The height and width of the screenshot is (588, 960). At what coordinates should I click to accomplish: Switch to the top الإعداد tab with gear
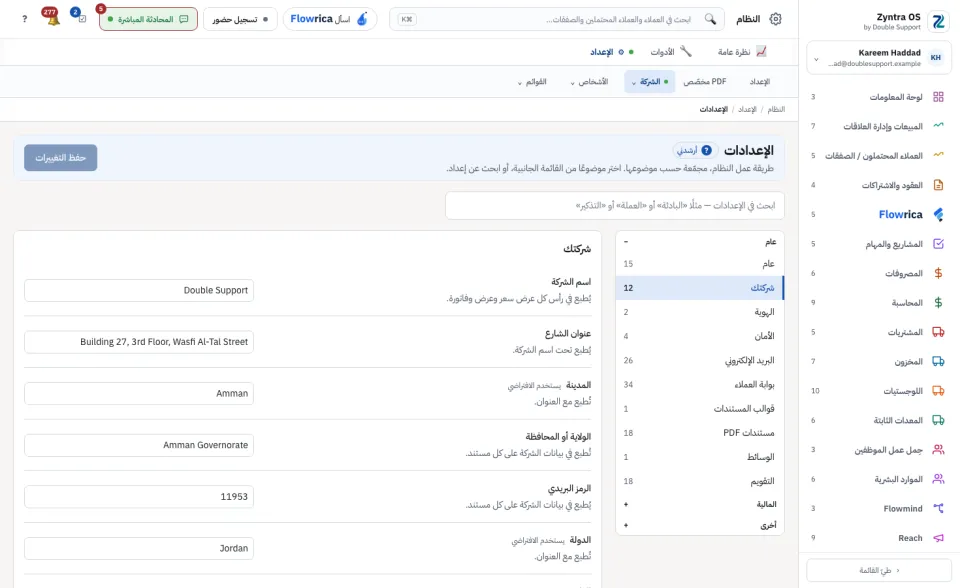(611, 52)
